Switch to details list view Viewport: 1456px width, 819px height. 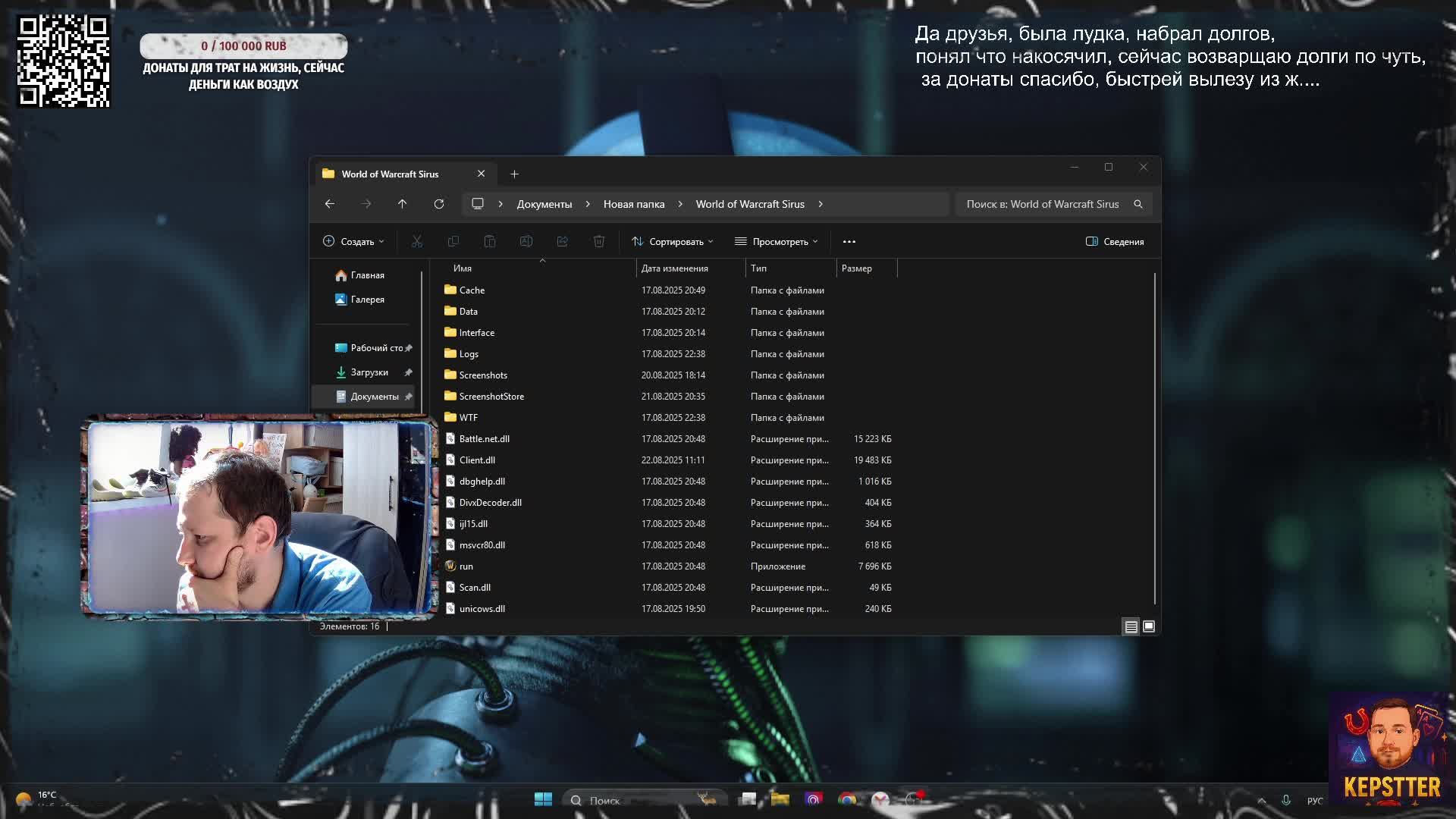click(x=1131, y=626)
